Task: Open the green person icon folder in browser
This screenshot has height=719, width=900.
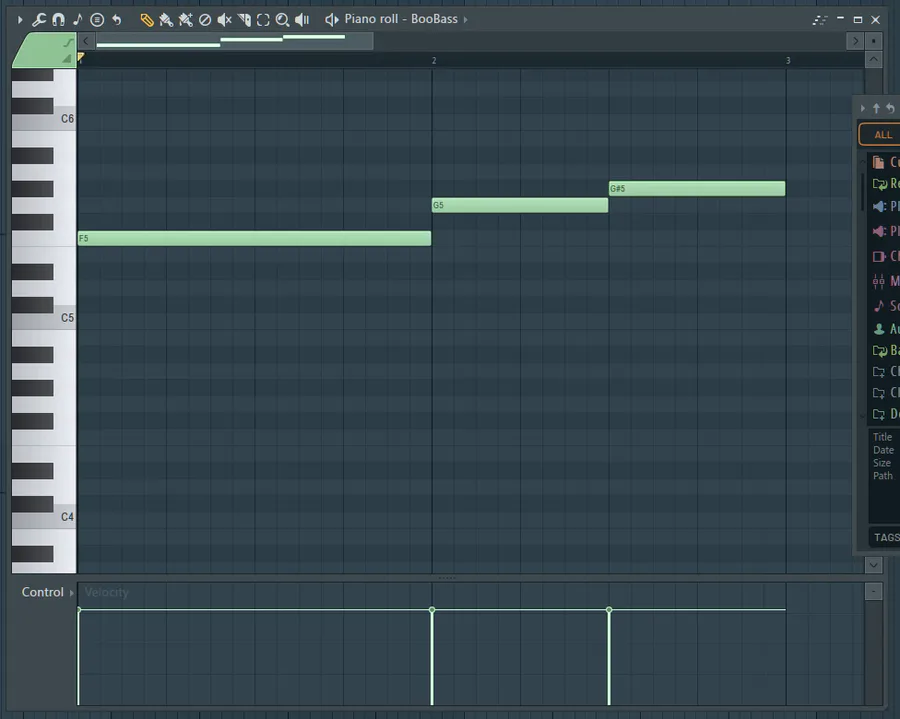Action: click(x=879, y=329)
